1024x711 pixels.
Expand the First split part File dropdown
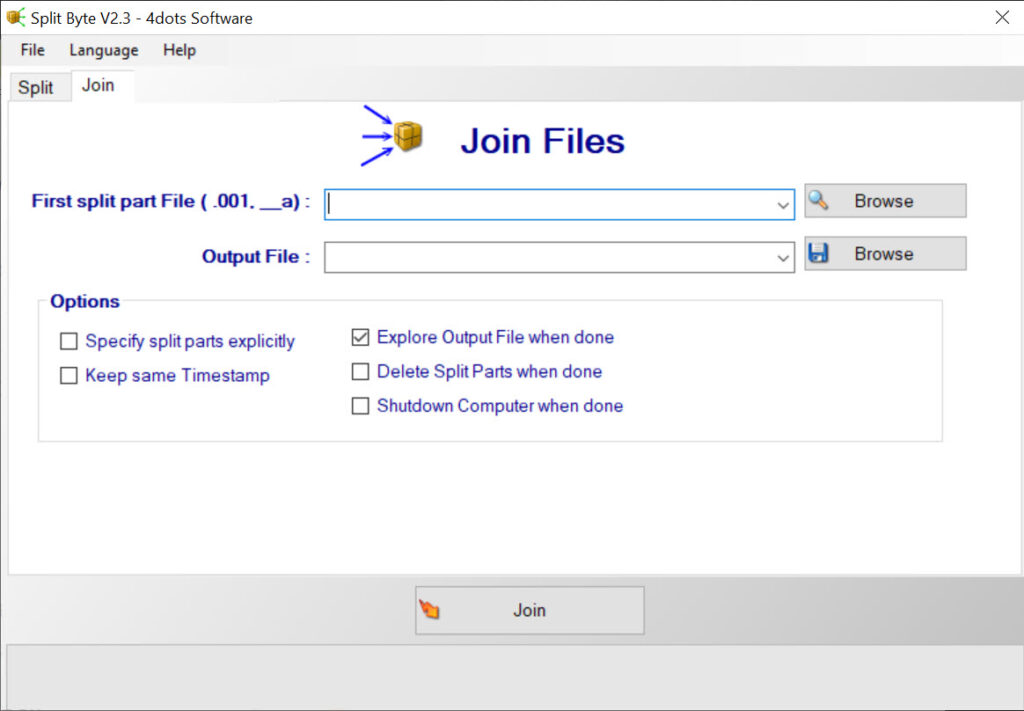[x=783, y=205]
